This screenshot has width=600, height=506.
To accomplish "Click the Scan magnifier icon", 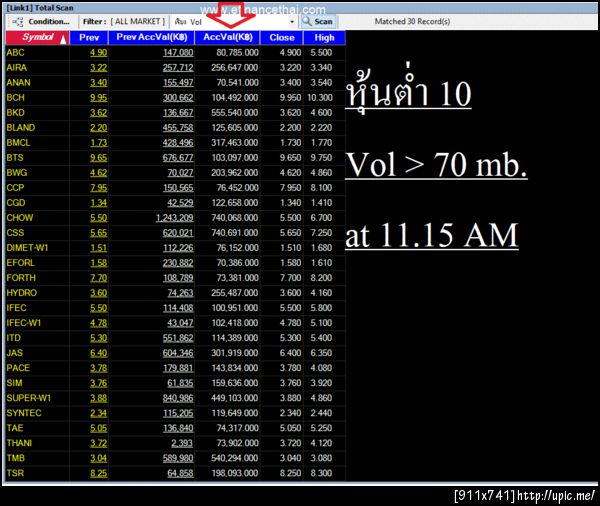I will tap(307, 21).
